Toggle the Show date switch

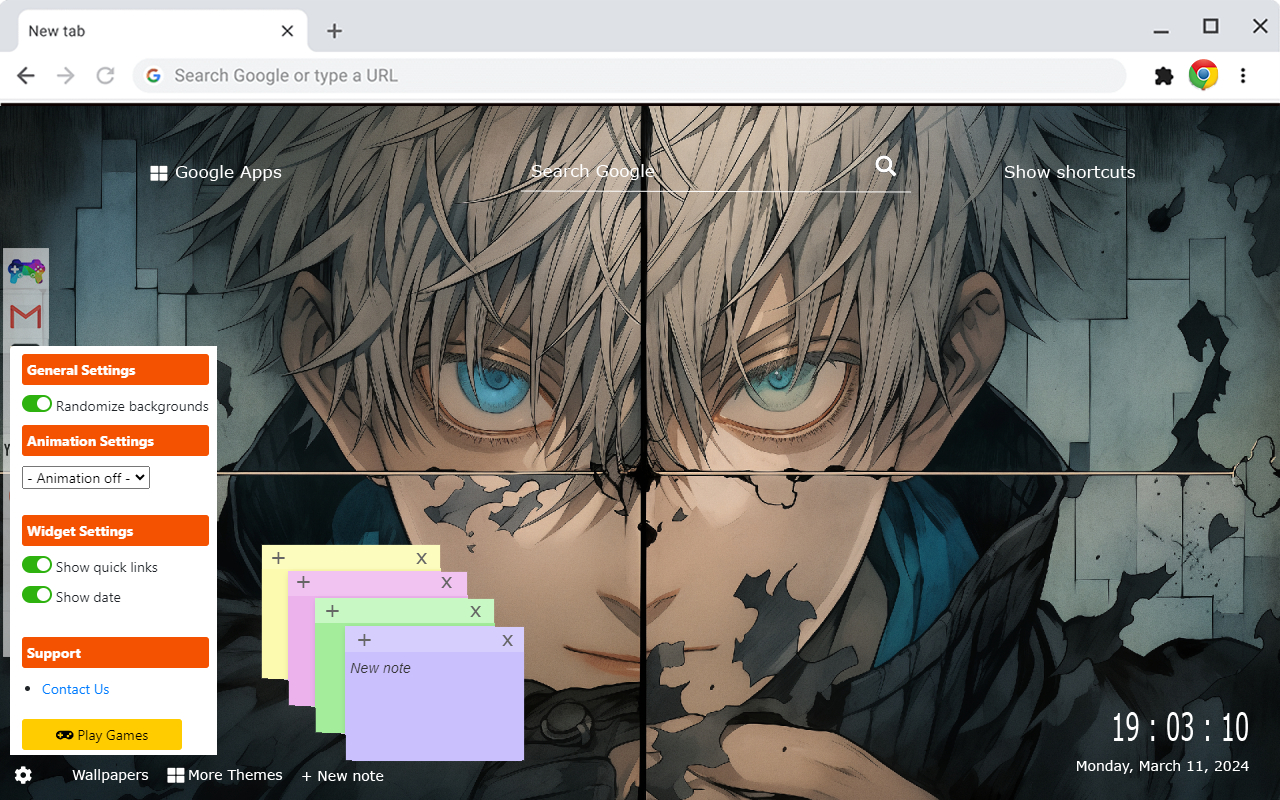click(37, 595)
